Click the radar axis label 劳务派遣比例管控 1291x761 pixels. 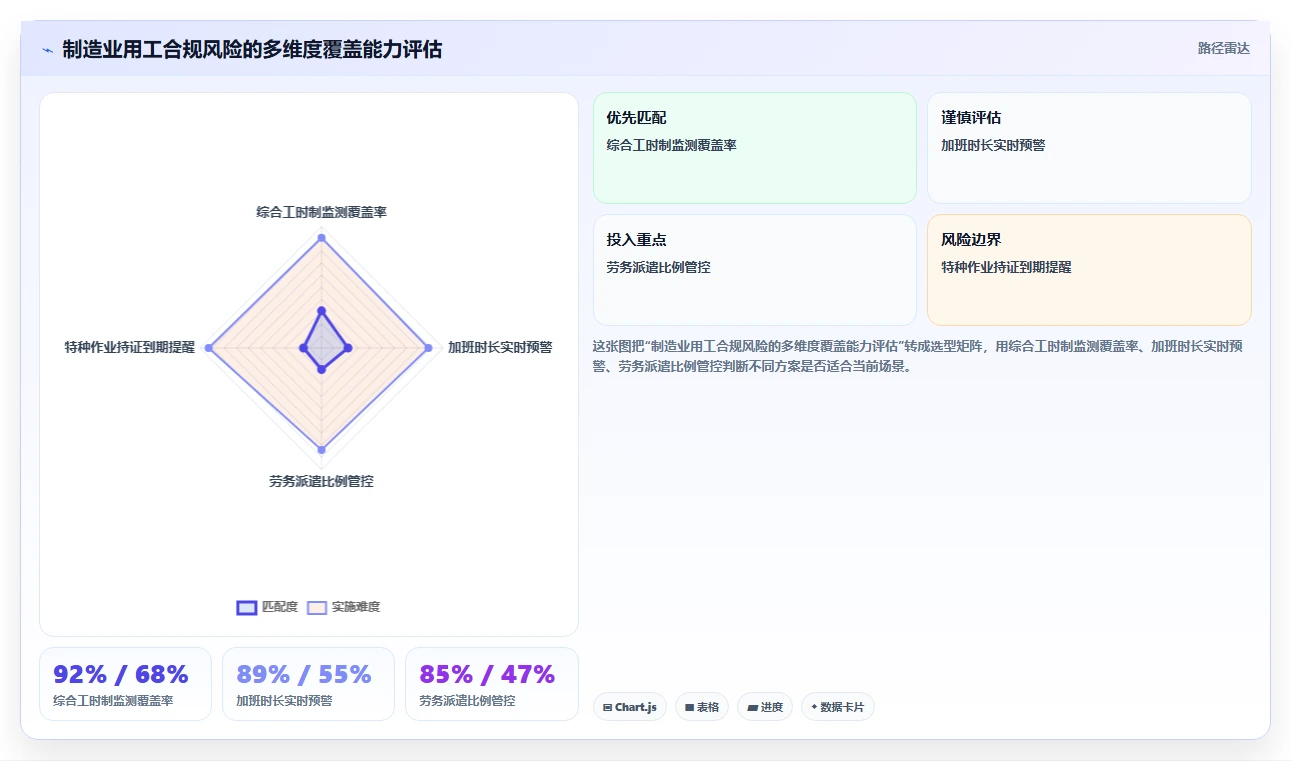click(x=321, y=481)
